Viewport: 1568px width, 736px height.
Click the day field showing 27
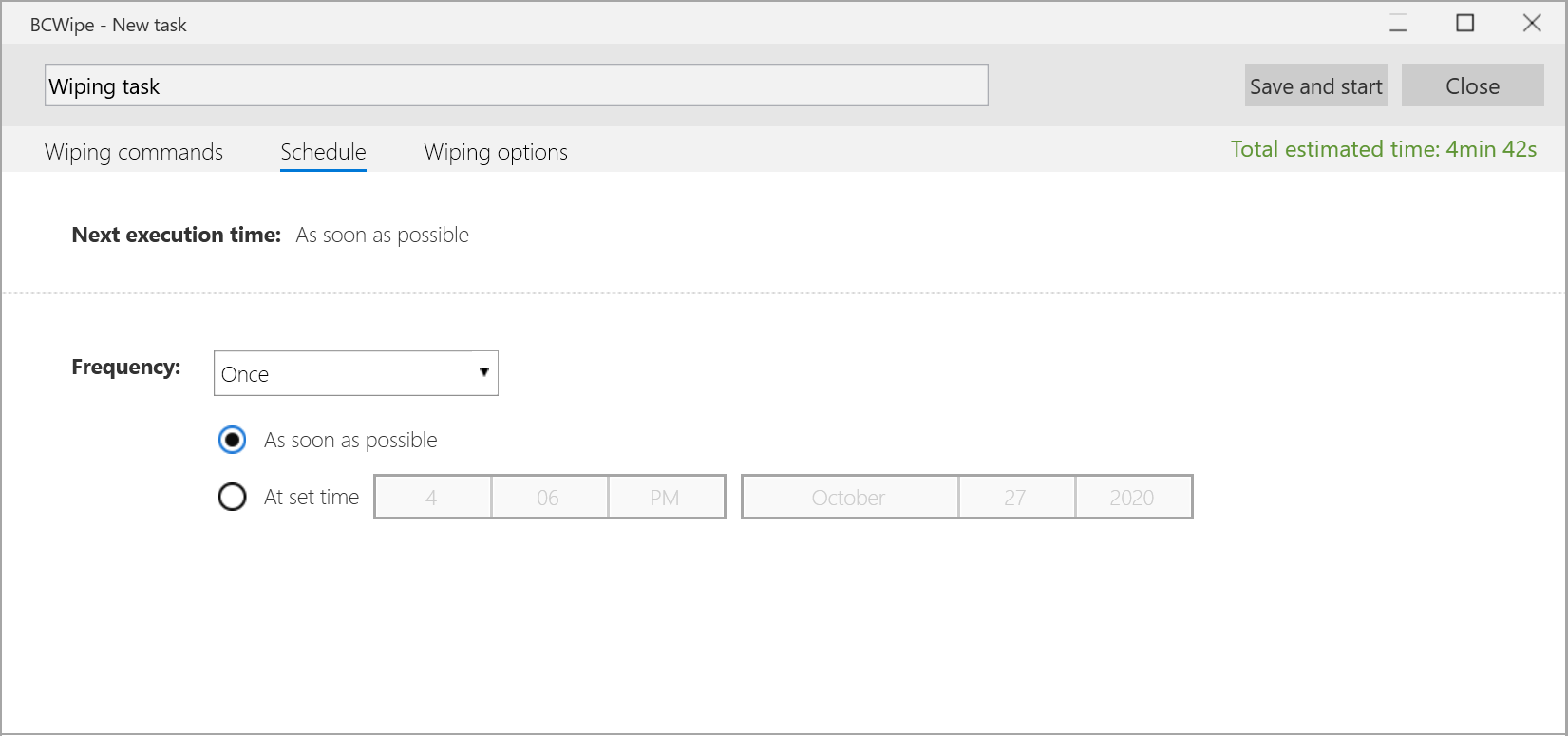pyautogui.click(x=1015, y=497)
